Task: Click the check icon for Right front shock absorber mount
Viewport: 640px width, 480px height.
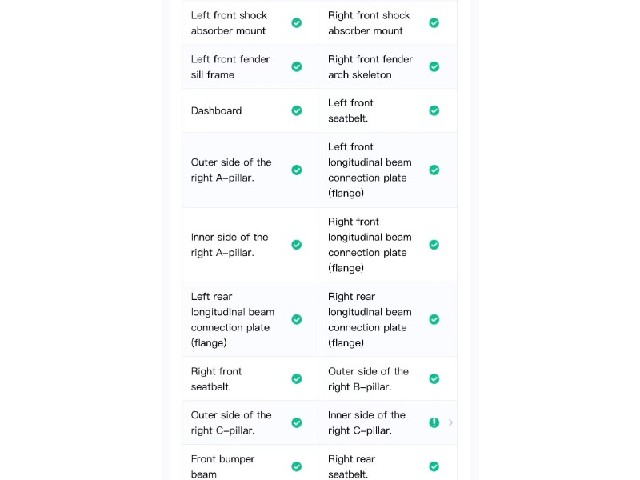Action: [x=434, y=23]
